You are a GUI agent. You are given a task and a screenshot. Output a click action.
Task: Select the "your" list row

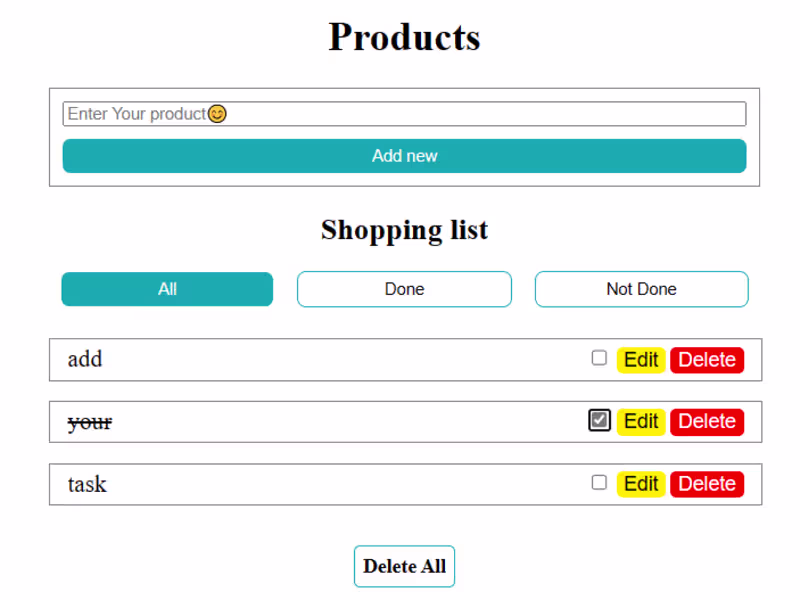coord(300,421)
